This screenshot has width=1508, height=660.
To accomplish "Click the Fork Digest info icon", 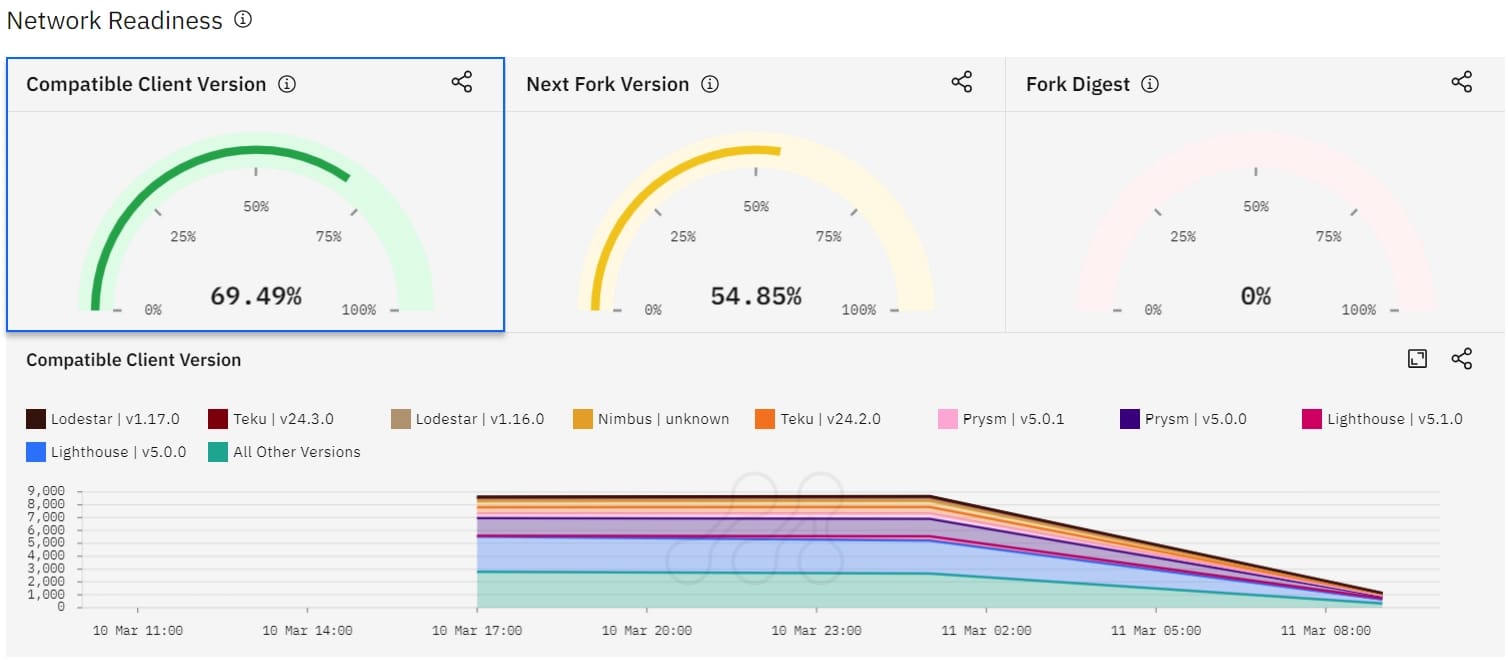I will [x=1152, y=84].
